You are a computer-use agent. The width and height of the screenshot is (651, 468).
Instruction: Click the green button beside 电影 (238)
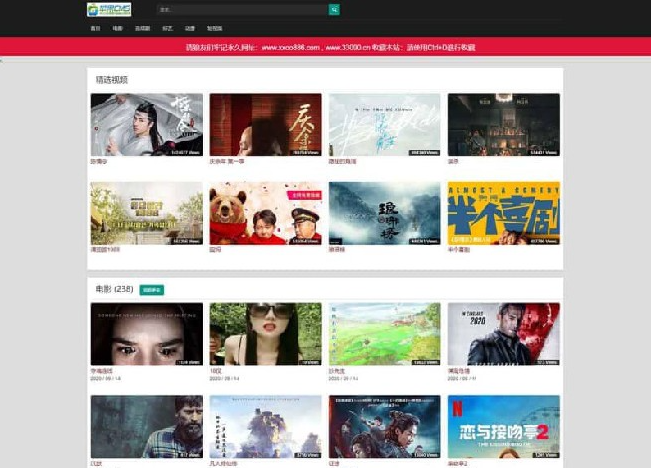152,290
